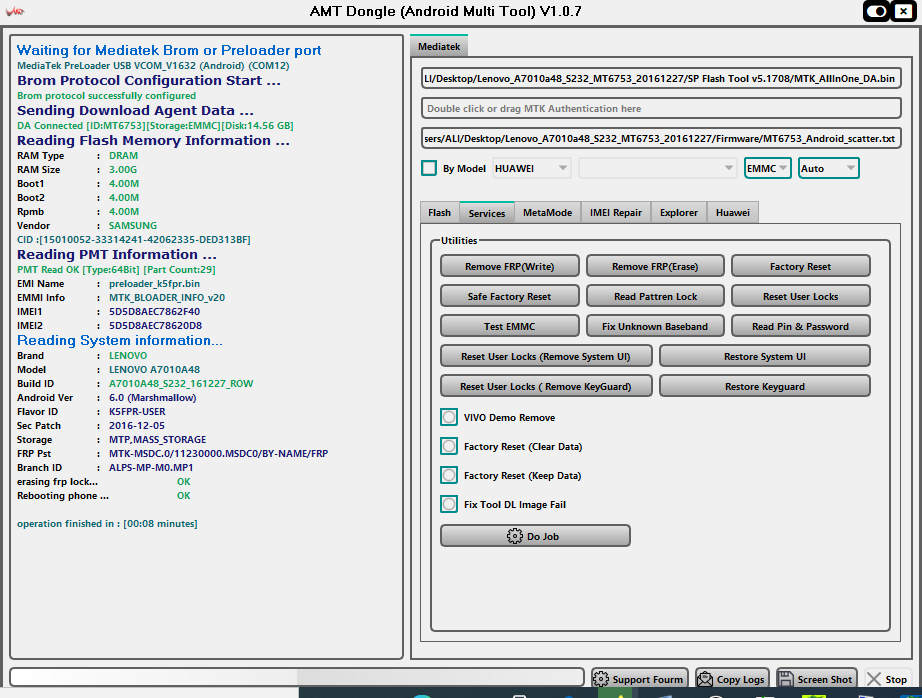Click 'Waiting for Mediatek Brom or Preloader port'
This screenshot has height=698, width=922.
169,51
